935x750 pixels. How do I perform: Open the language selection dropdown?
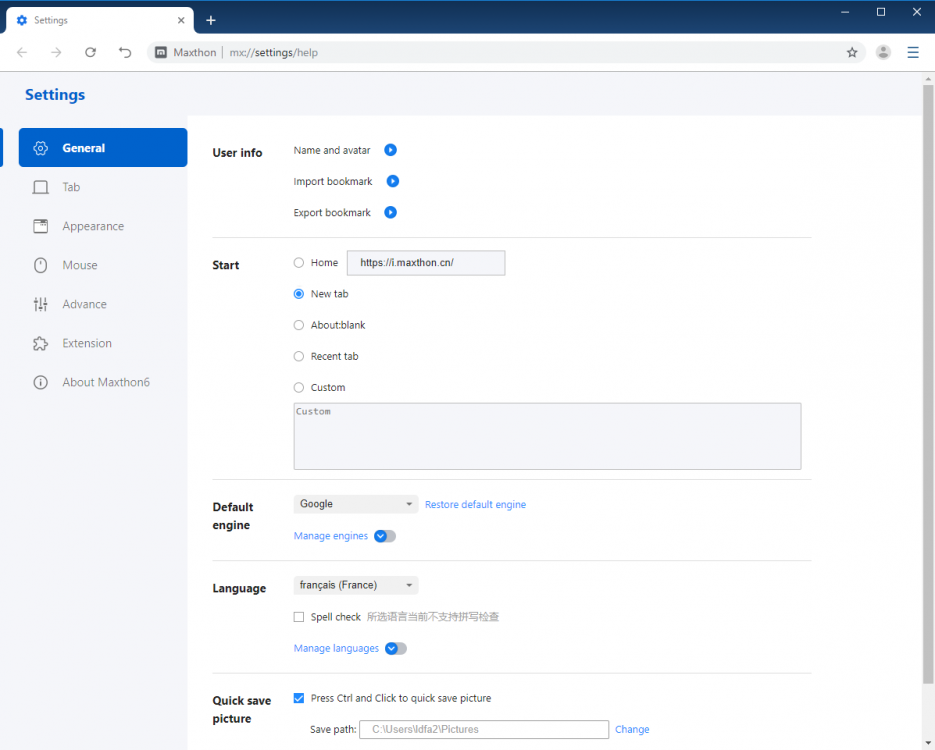(355, 585)
